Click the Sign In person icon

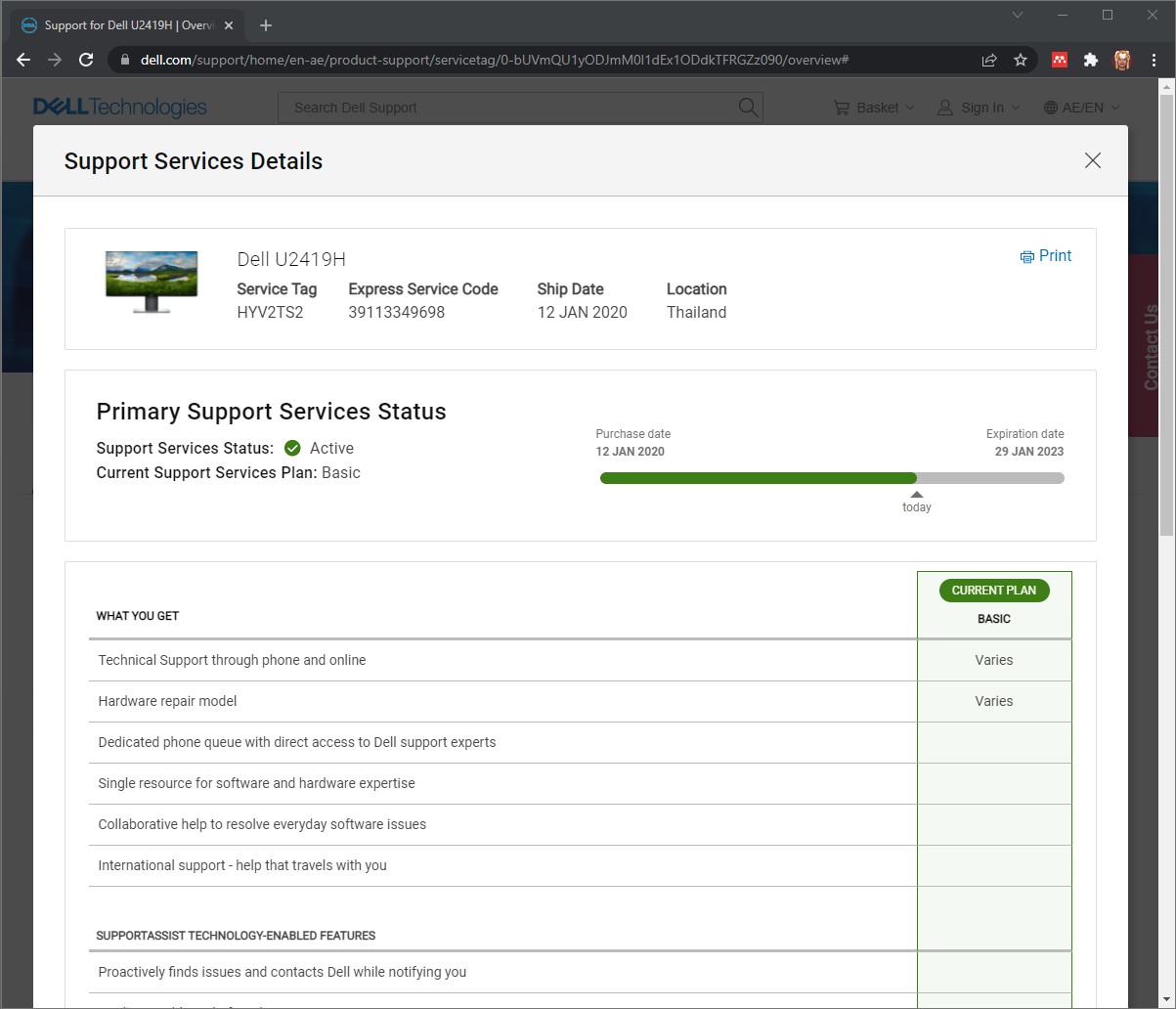pyautogui.click(x=945, y=108)
